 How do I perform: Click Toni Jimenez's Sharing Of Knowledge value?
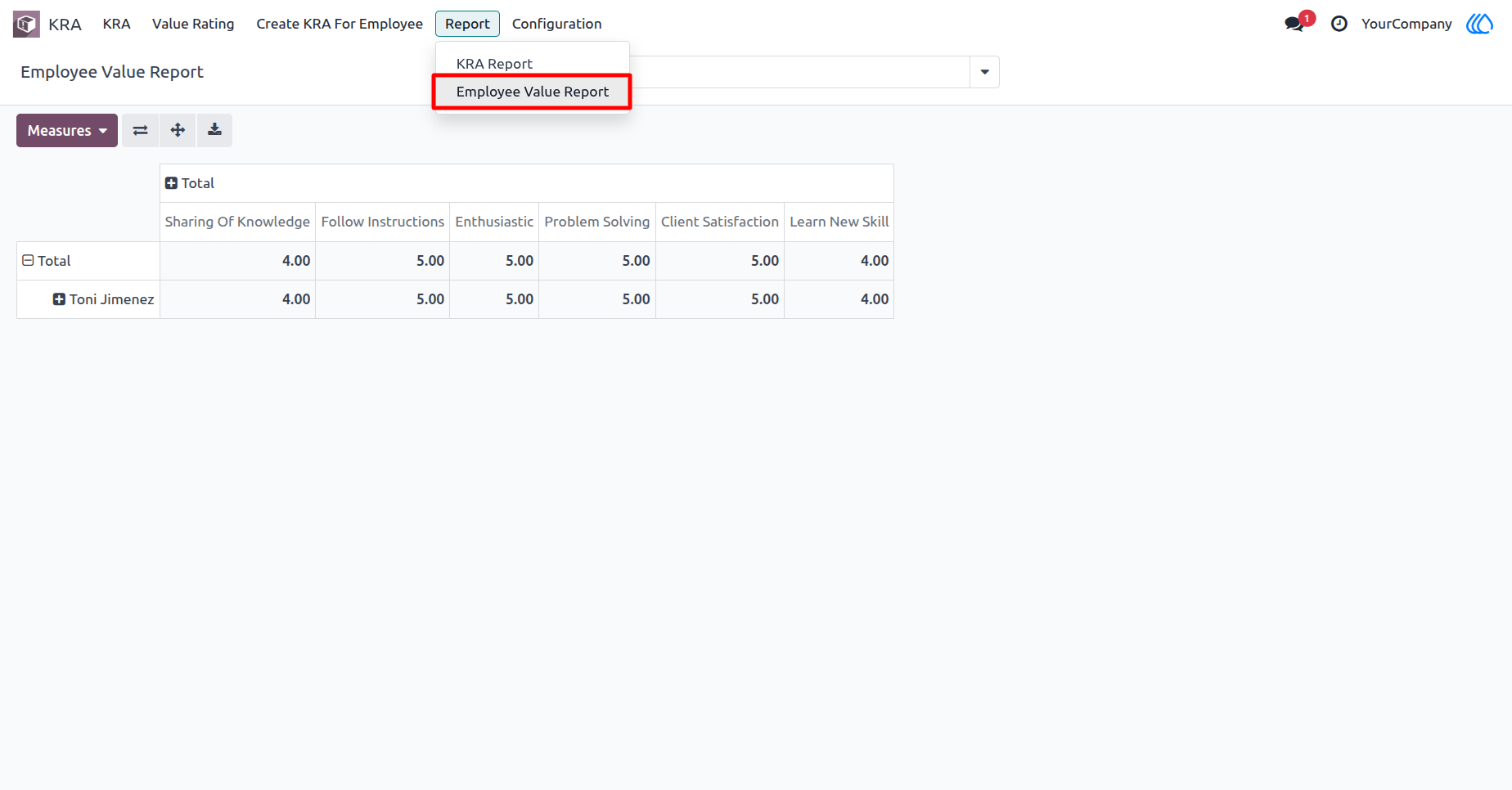[x=237, y=299]
